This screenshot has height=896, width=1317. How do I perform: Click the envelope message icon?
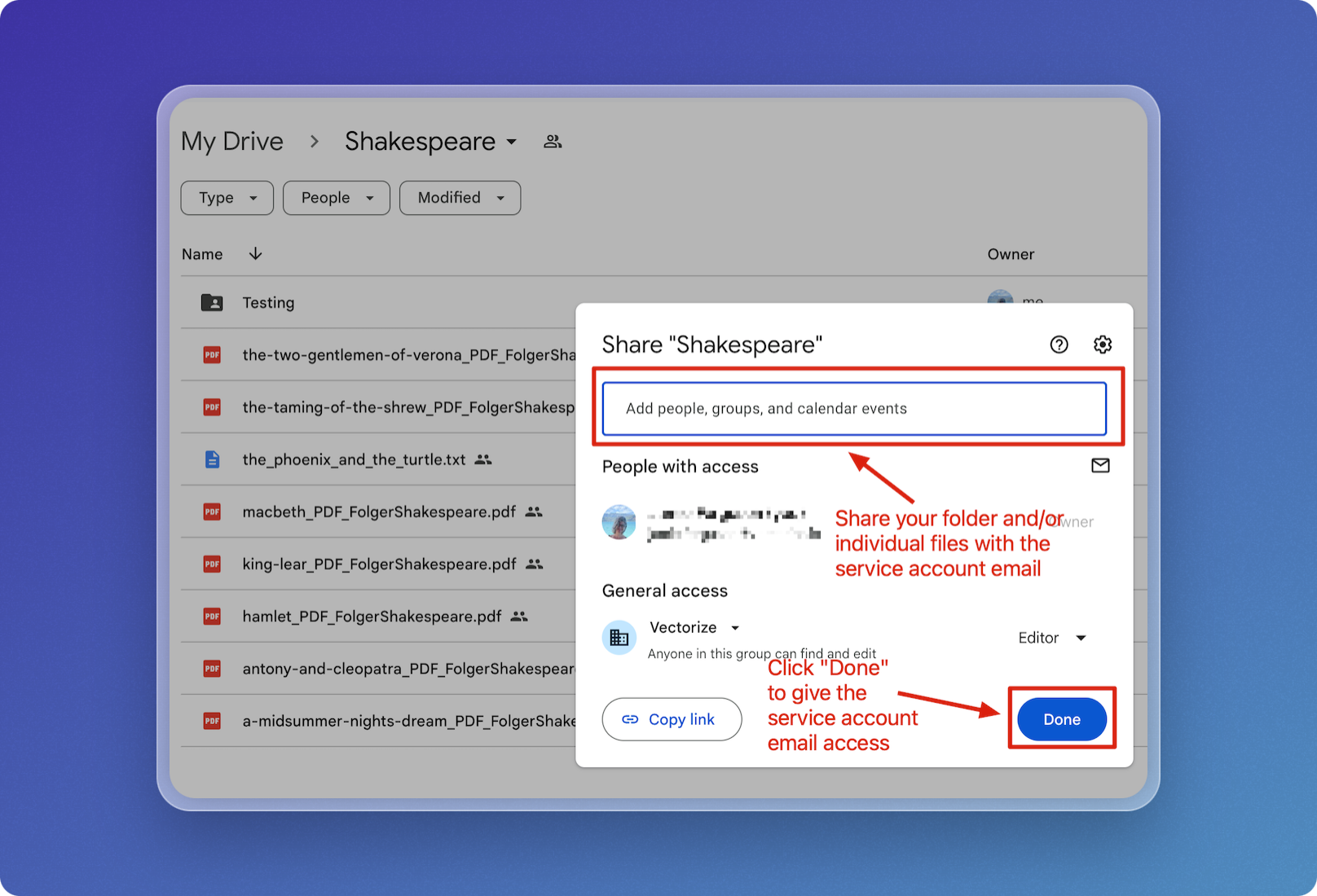[1100, 465]
